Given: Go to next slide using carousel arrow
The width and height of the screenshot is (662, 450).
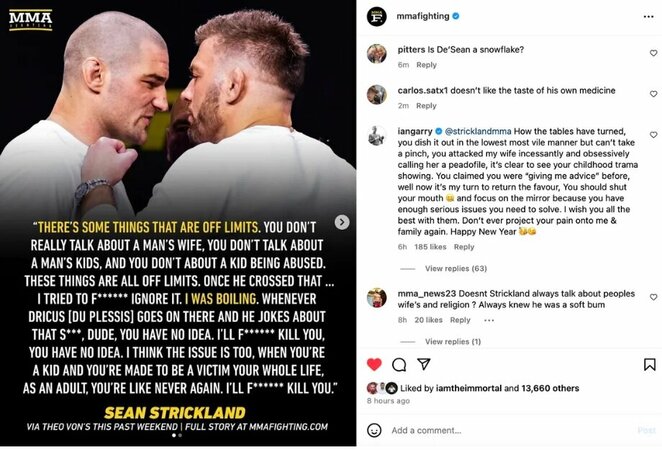Looking at the screenshot, I should click(x=341, y=222).
